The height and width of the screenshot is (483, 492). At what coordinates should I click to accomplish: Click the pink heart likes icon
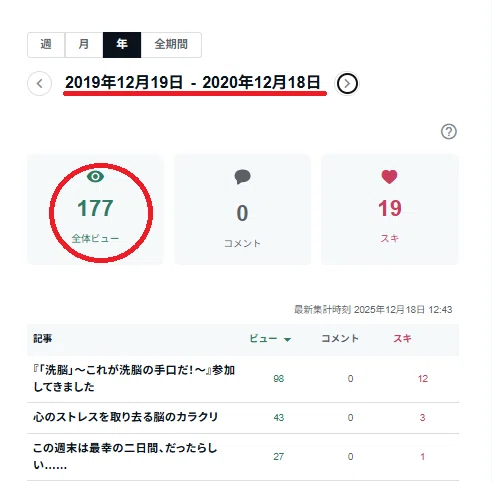pyautogui.click(x=389, y=177)
